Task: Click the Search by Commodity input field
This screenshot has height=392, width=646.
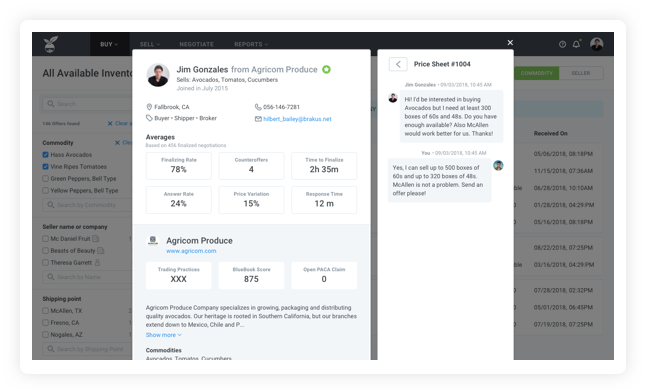Action: click(x=87, y=205)
